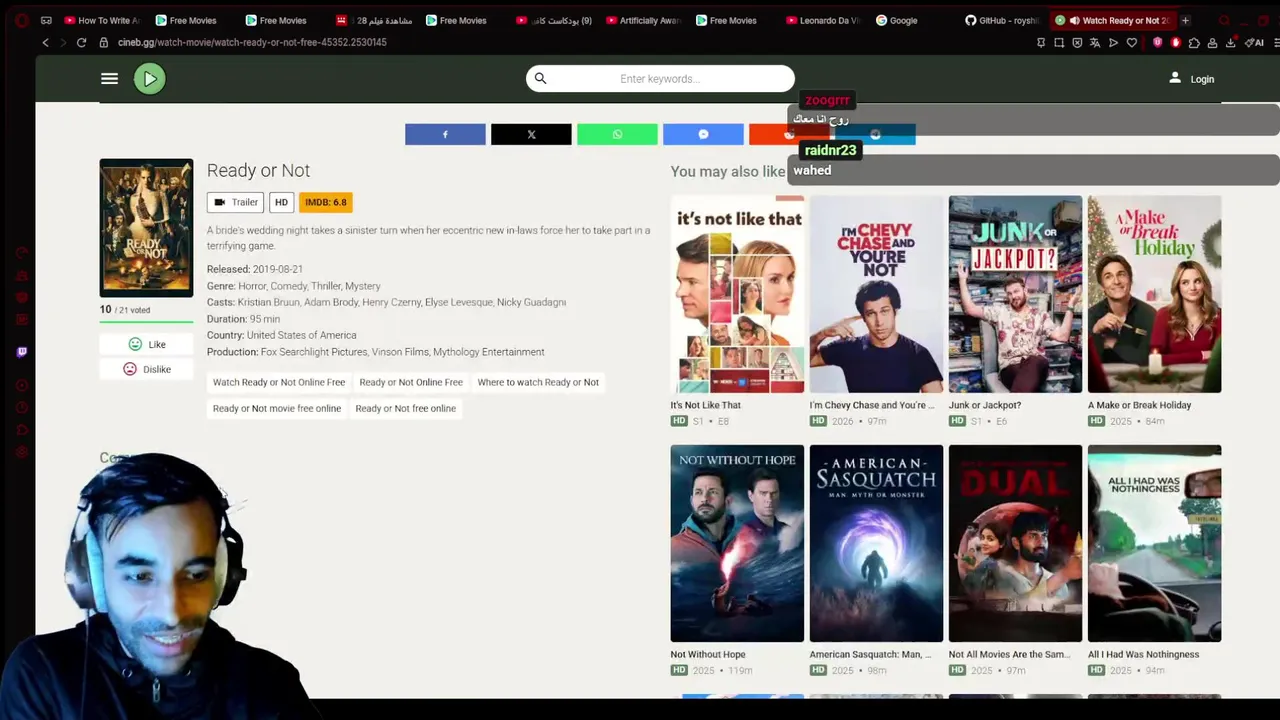Screen dimensions: 1280x720
Task: Open the send flow arrow icon
Action: 1113,42
